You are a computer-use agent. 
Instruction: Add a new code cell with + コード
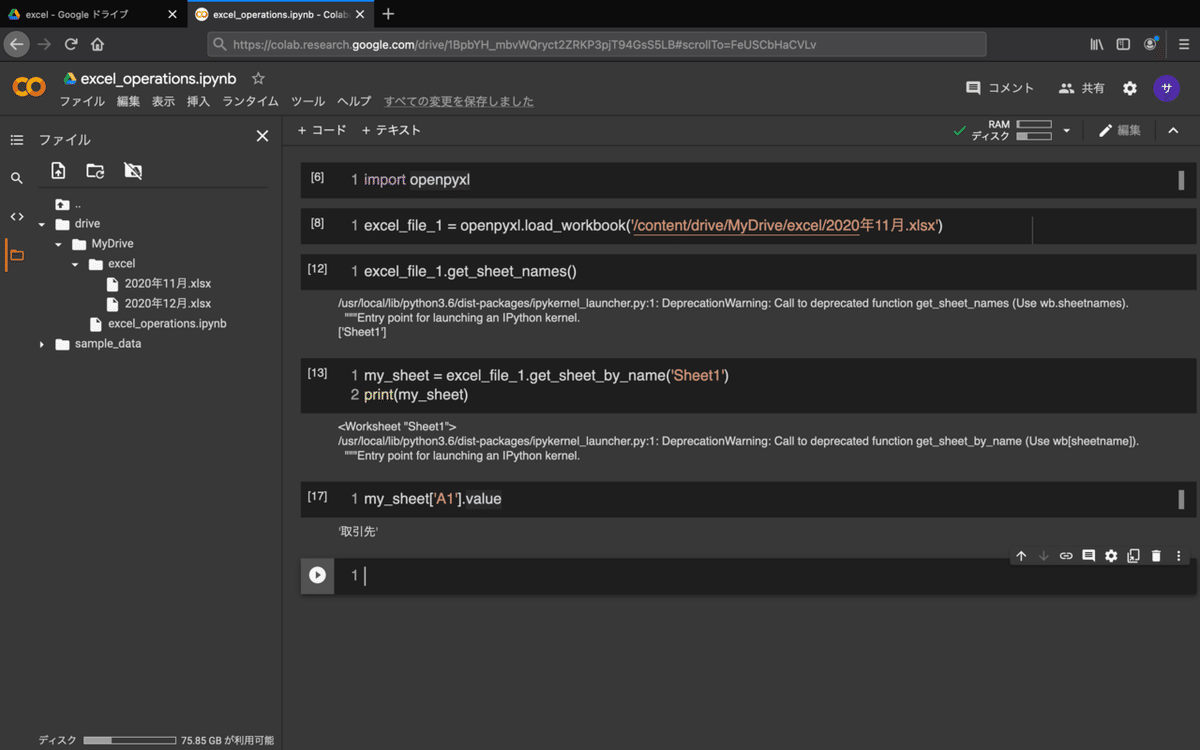click(322, 130)
